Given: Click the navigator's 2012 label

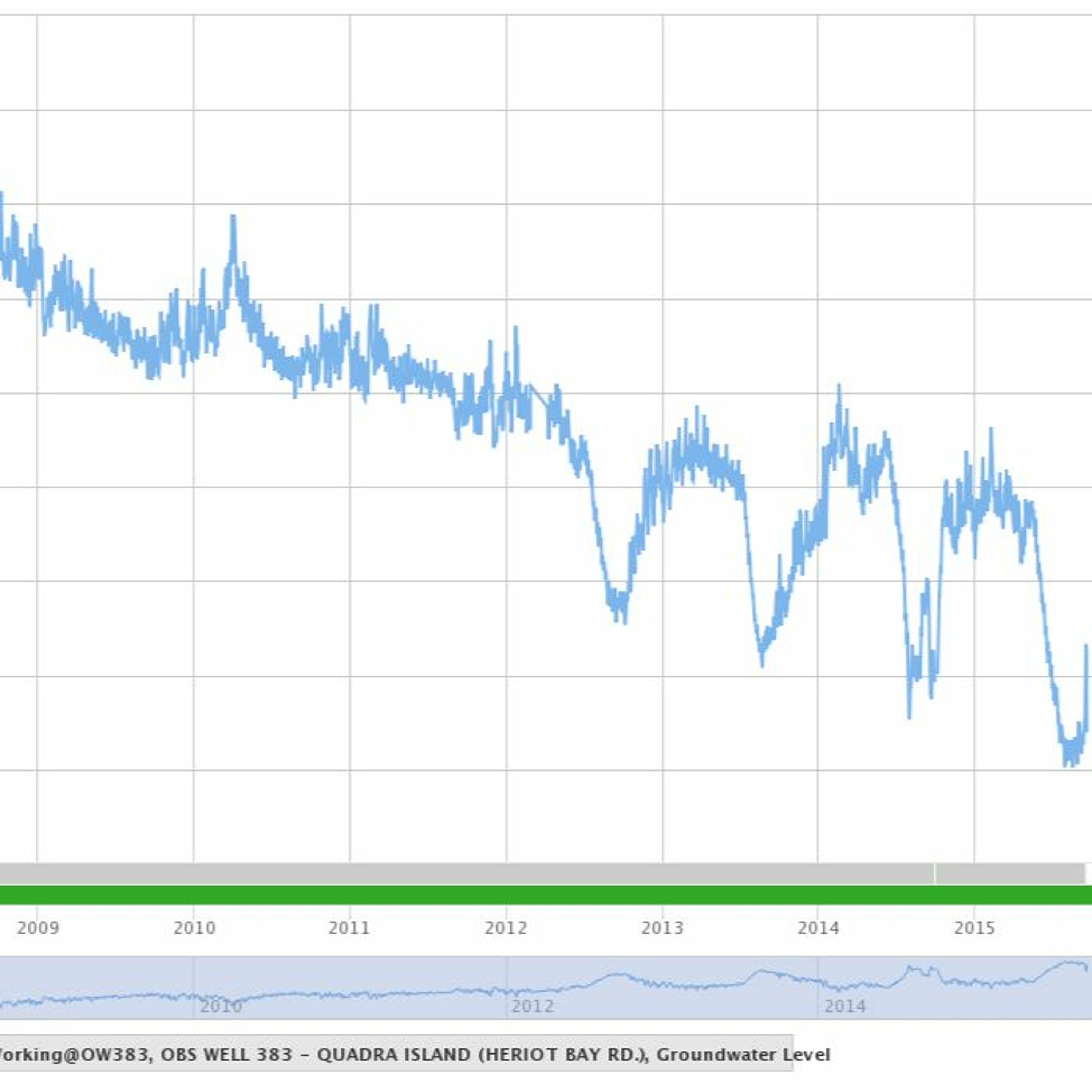Looking at the screenshot, I should pos(533,1006).
